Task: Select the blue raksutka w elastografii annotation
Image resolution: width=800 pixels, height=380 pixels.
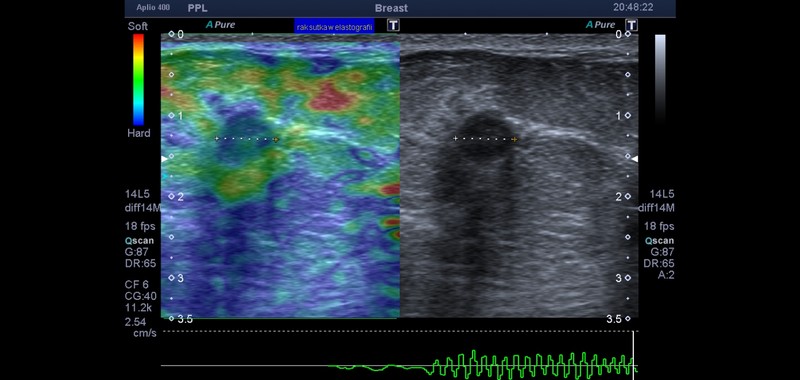Action: click(x=334, y=27)
